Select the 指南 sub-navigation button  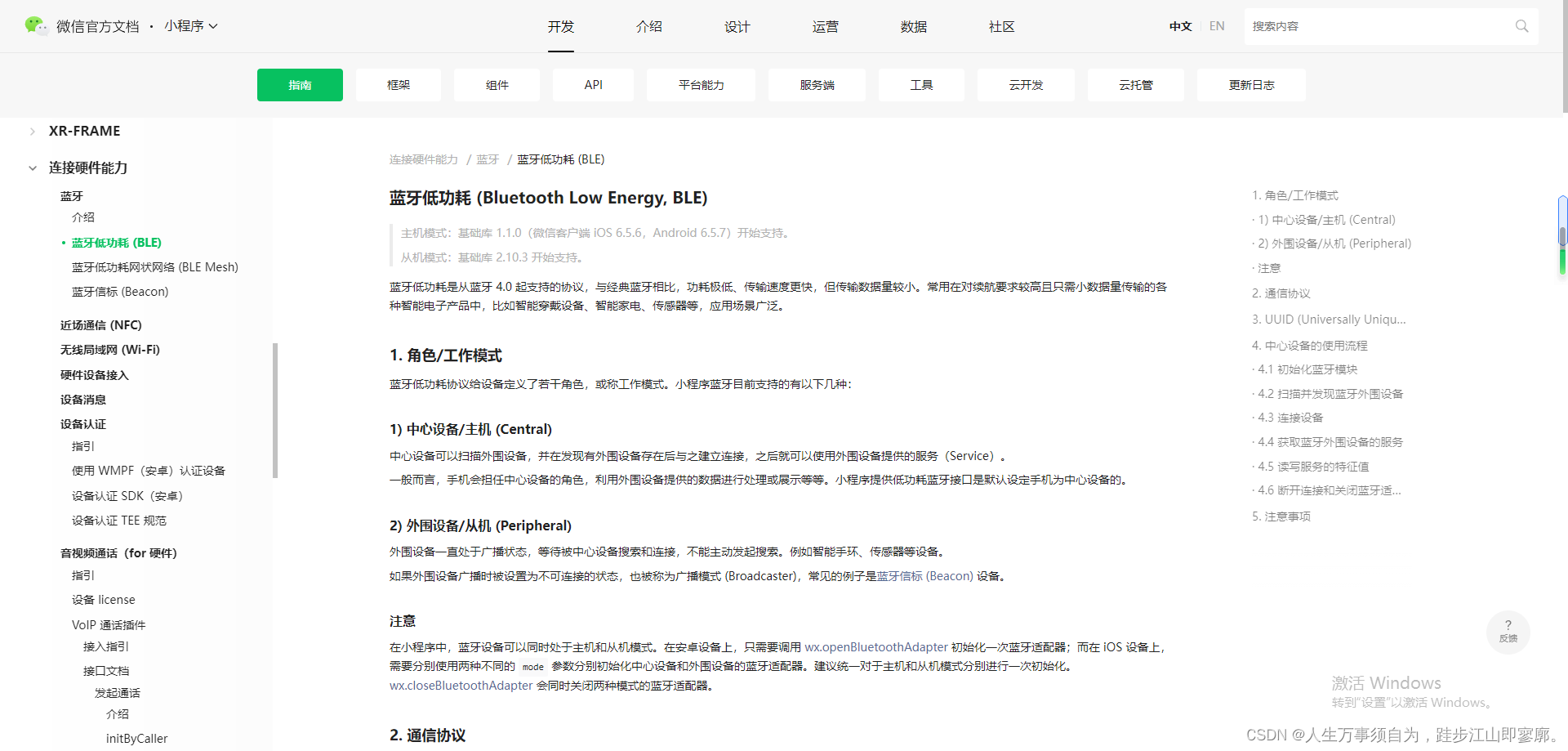coord(300,85)
